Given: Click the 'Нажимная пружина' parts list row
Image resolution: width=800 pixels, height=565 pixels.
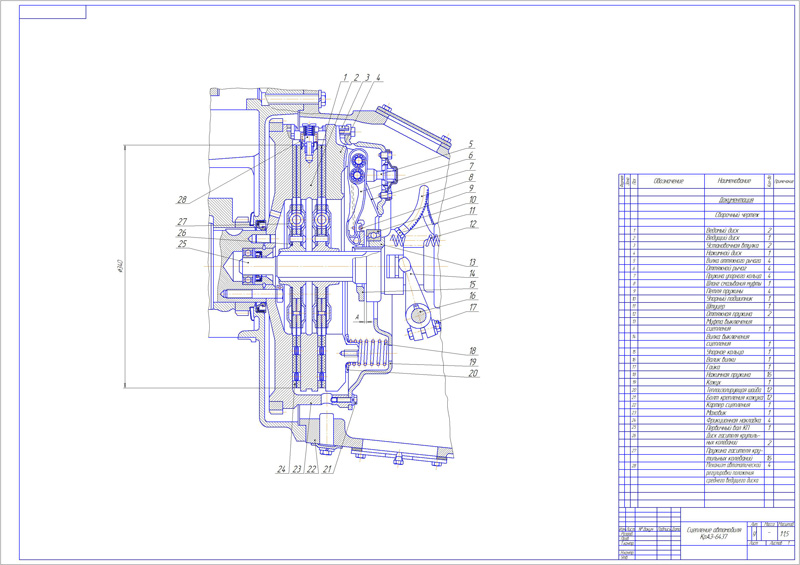Looking at the screenshot, I should [724, 374].
